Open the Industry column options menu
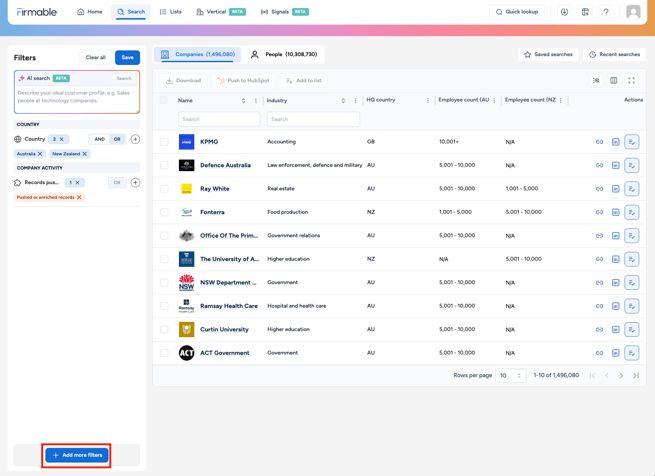The image size is (655, 476). tap(355, 101)
